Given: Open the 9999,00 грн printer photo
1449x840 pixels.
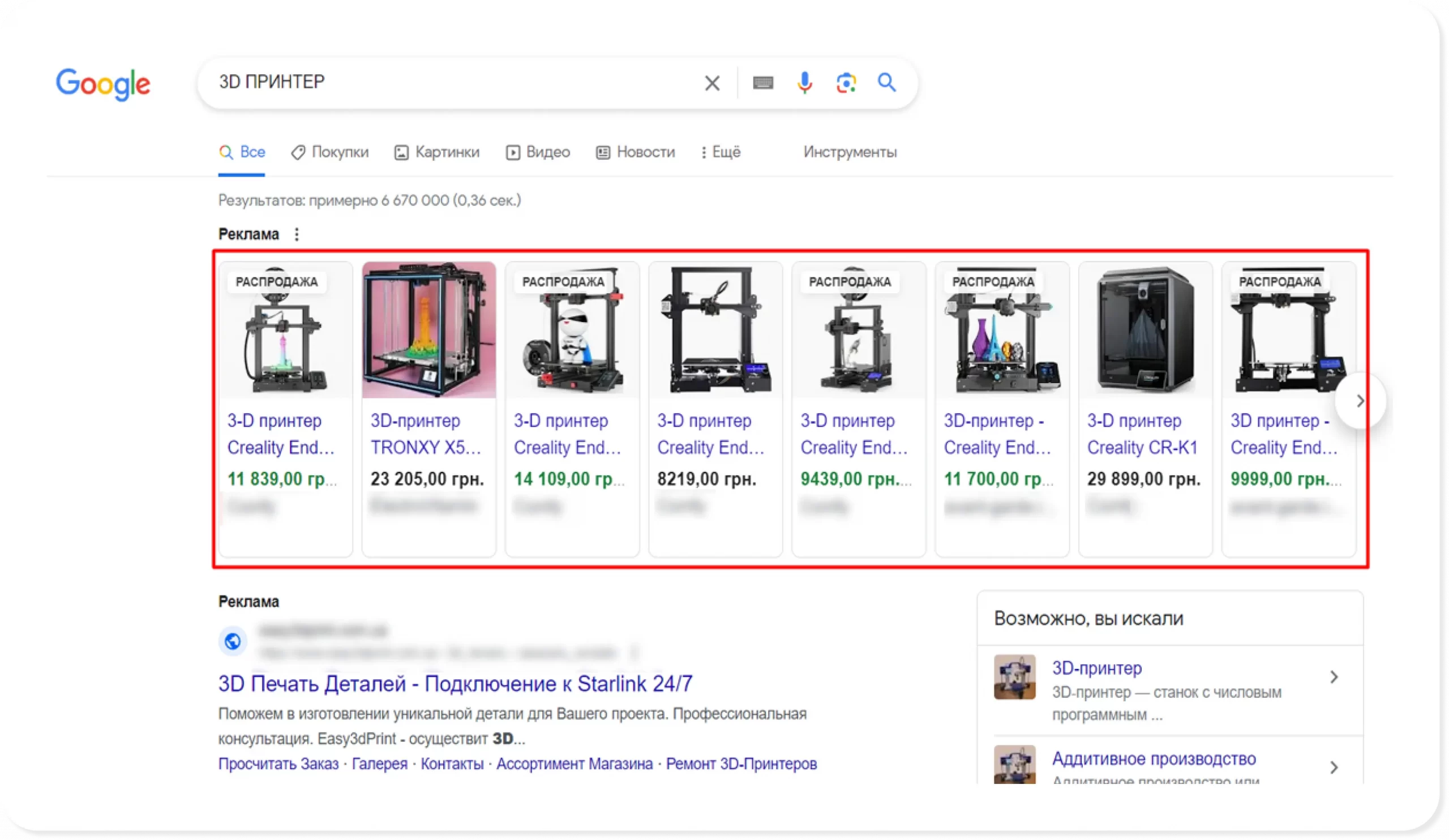Looking at the screenshot, I should pyautogui.click(x=1289, y=330).
